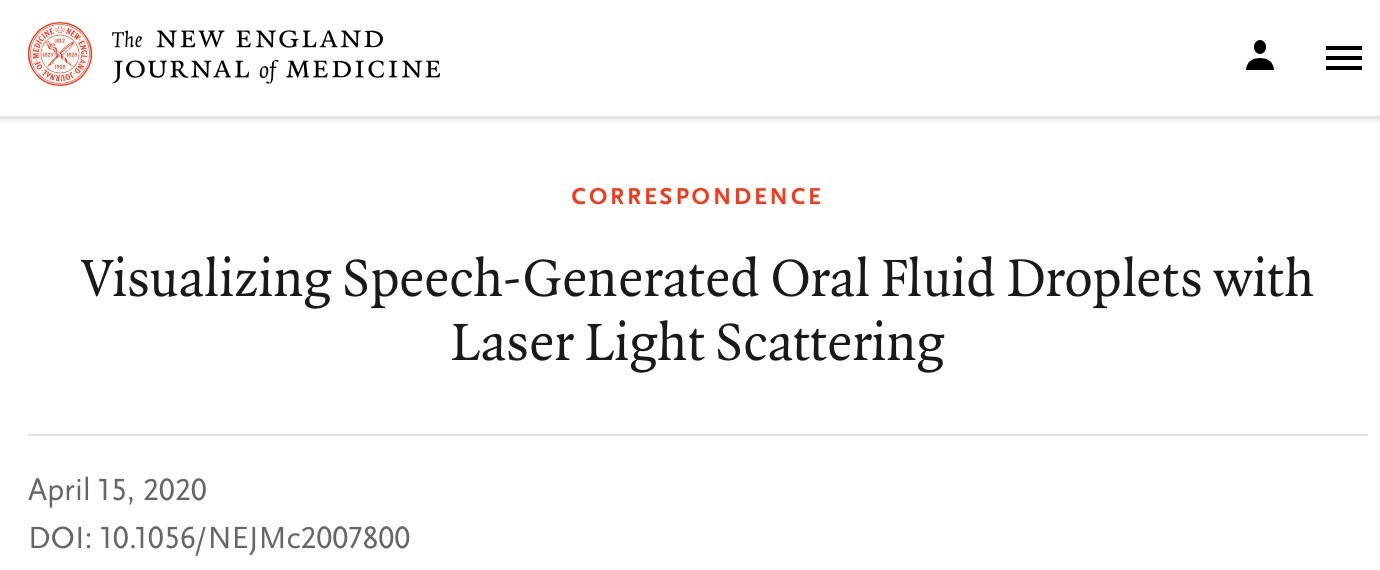Open the user account profile icon
The height and width of the screenshot is (570, 1380).
[x=1260, y=56]
